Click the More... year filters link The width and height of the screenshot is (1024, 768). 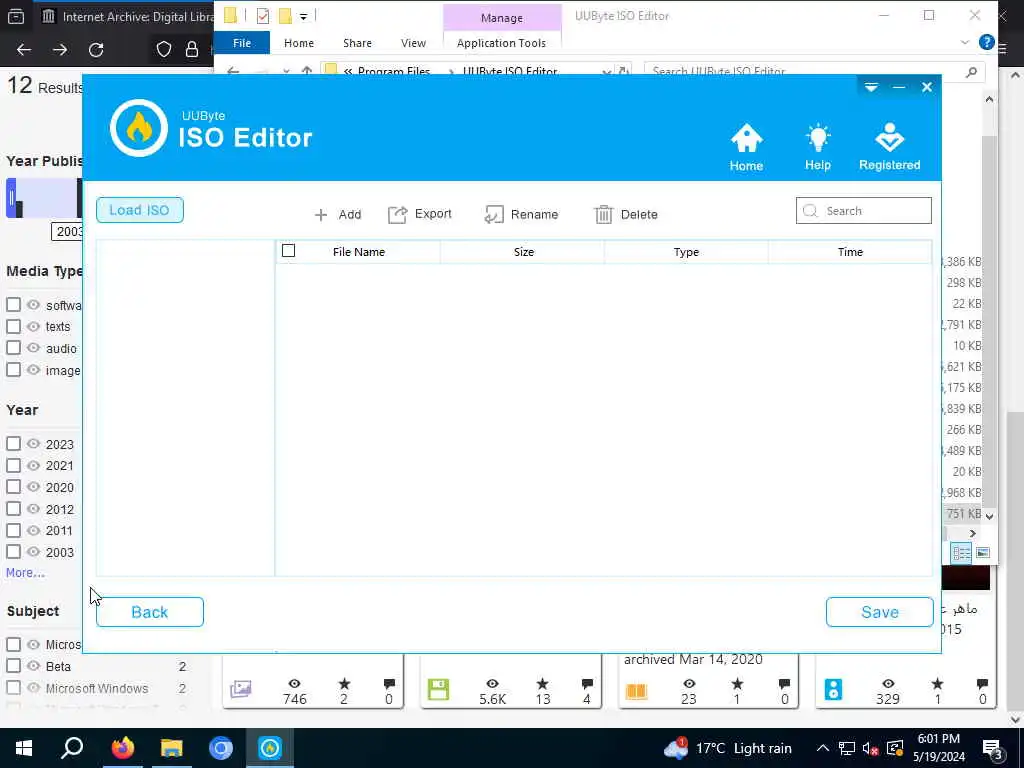[25, 573]
